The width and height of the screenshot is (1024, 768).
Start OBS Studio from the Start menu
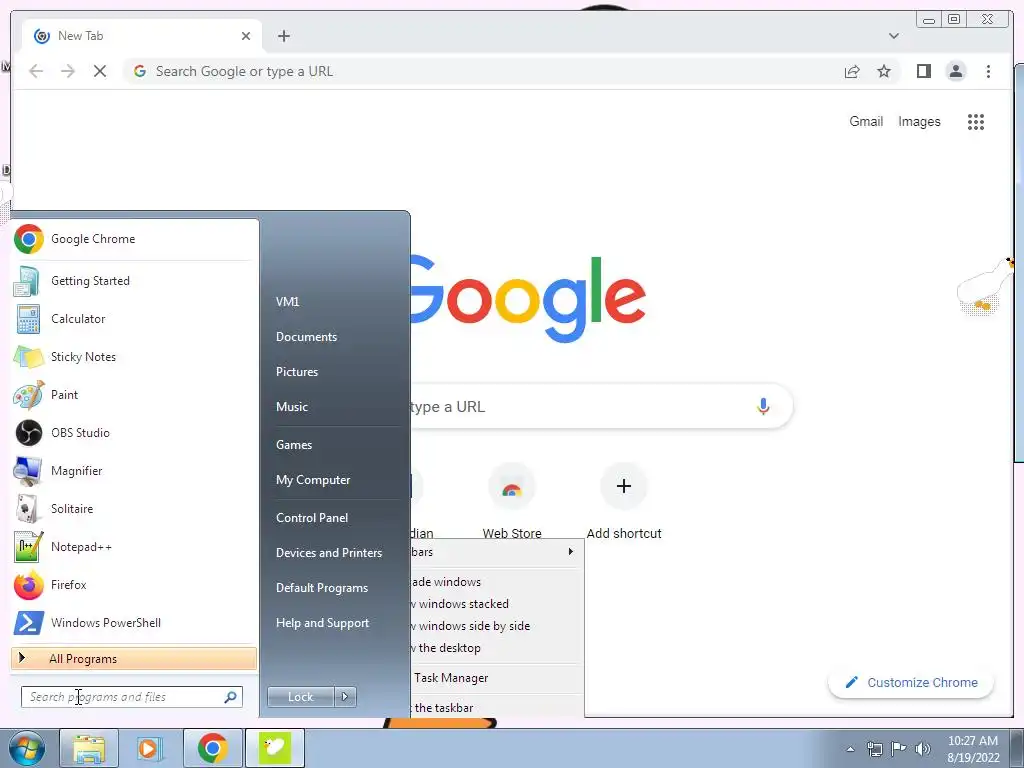134,432
